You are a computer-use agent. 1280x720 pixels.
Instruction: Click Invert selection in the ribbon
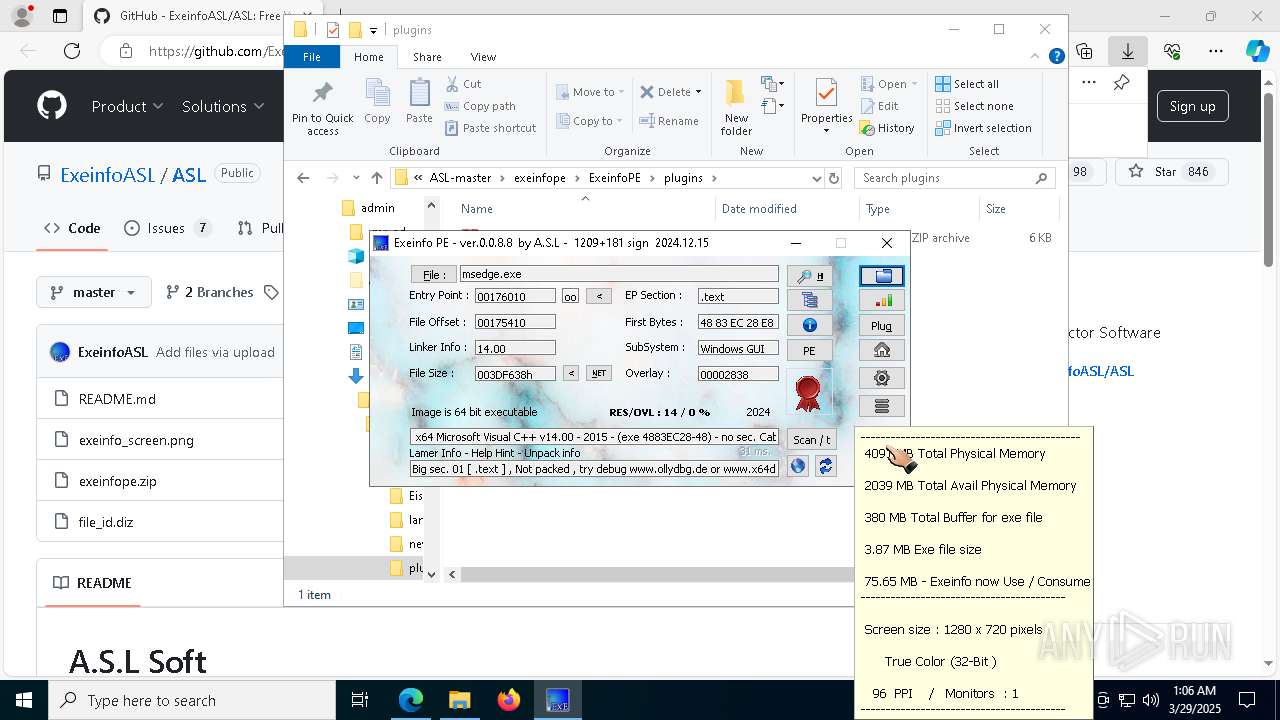point(983,128)
